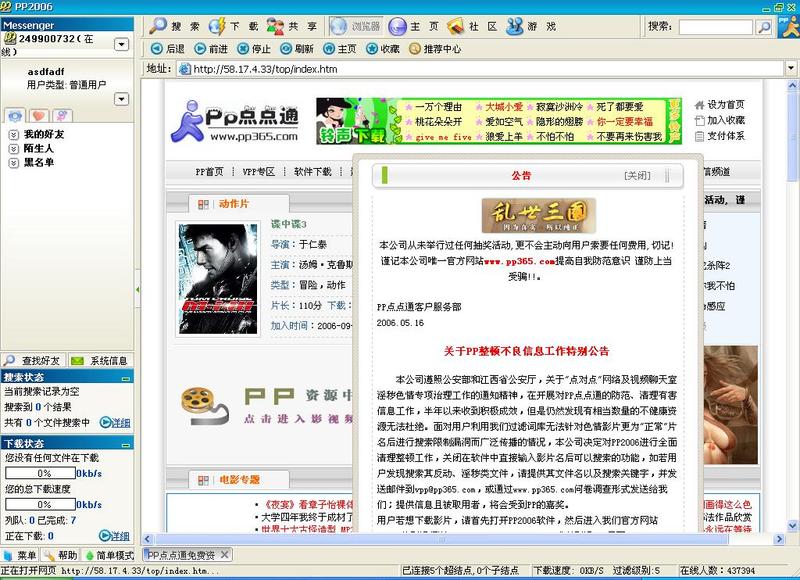Collapse the 下载状态 panel

tap(126, 444)
